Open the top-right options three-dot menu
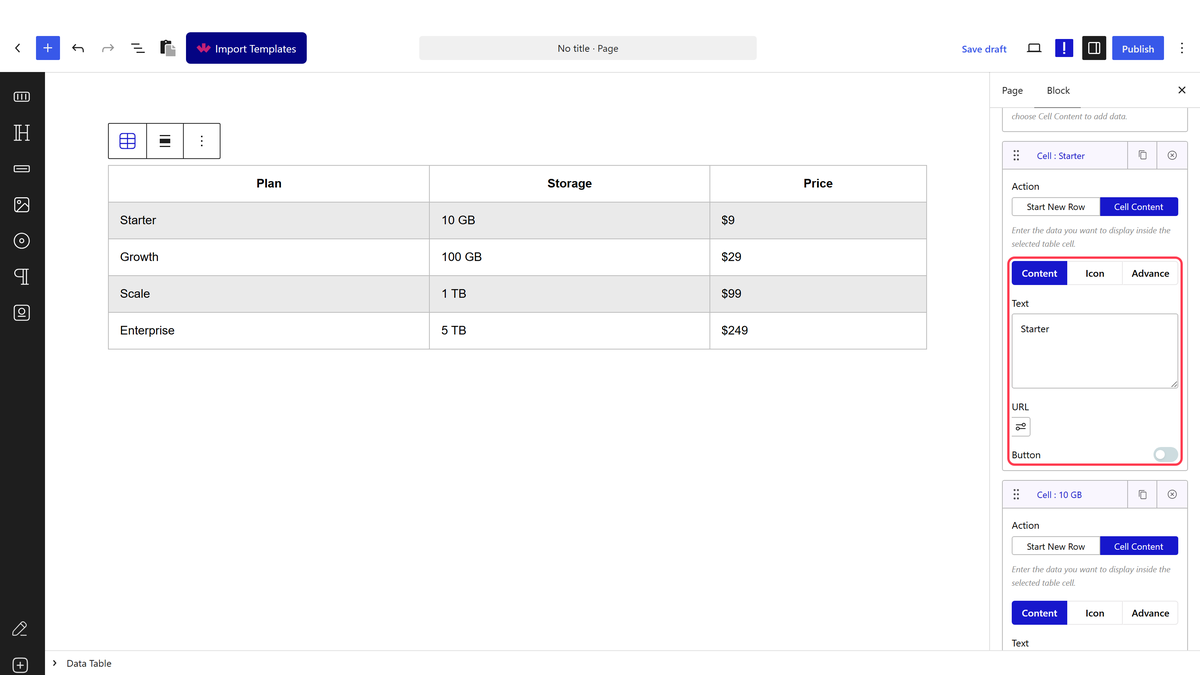The image size is (1200, 675). click(1182, 48)
